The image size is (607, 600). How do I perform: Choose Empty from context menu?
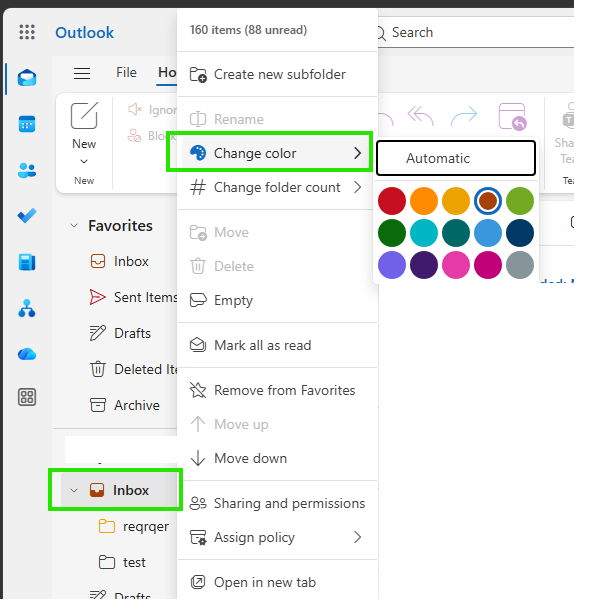pyautogui.click(x=277, y=300)
